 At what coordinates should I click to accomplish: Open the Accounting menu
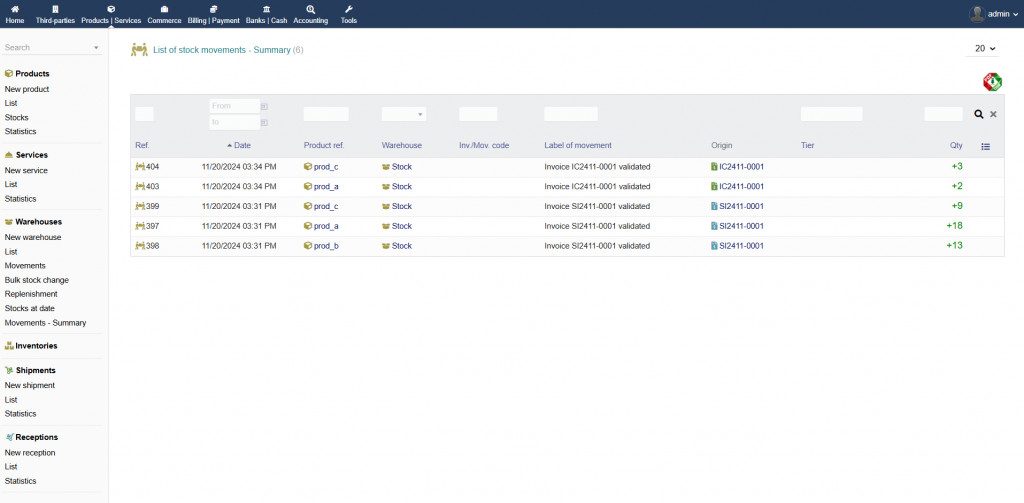tap(310, 14)
